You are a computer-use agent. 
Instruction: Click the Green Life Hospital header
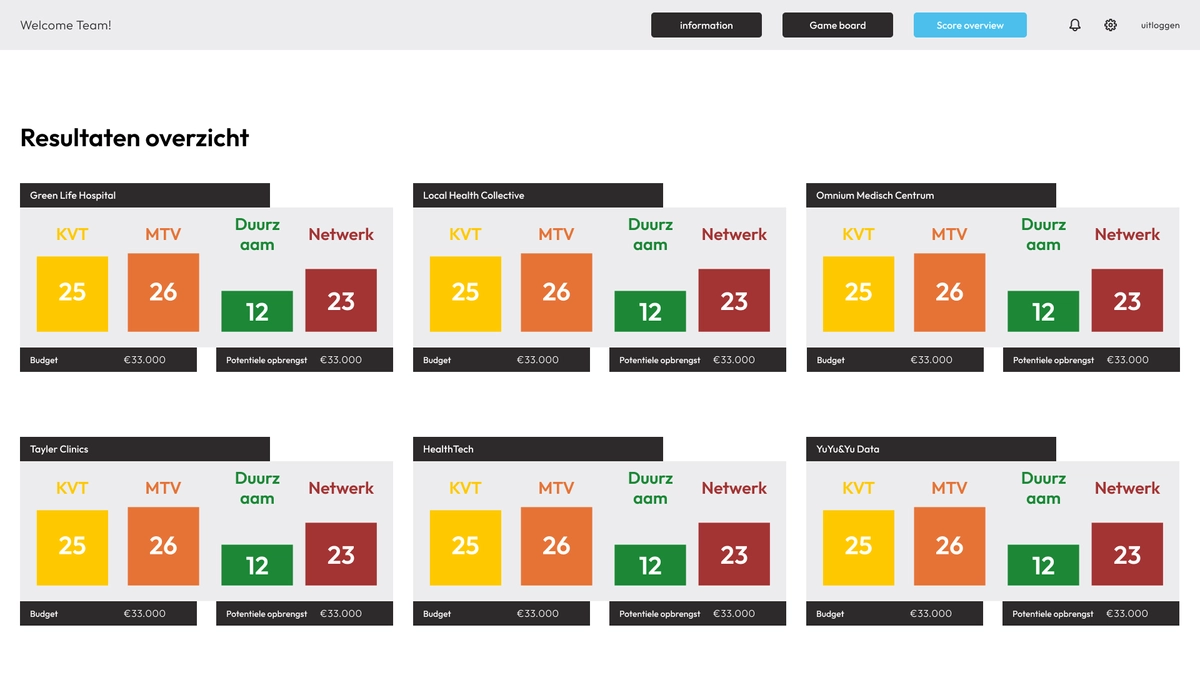coord(145,195)
